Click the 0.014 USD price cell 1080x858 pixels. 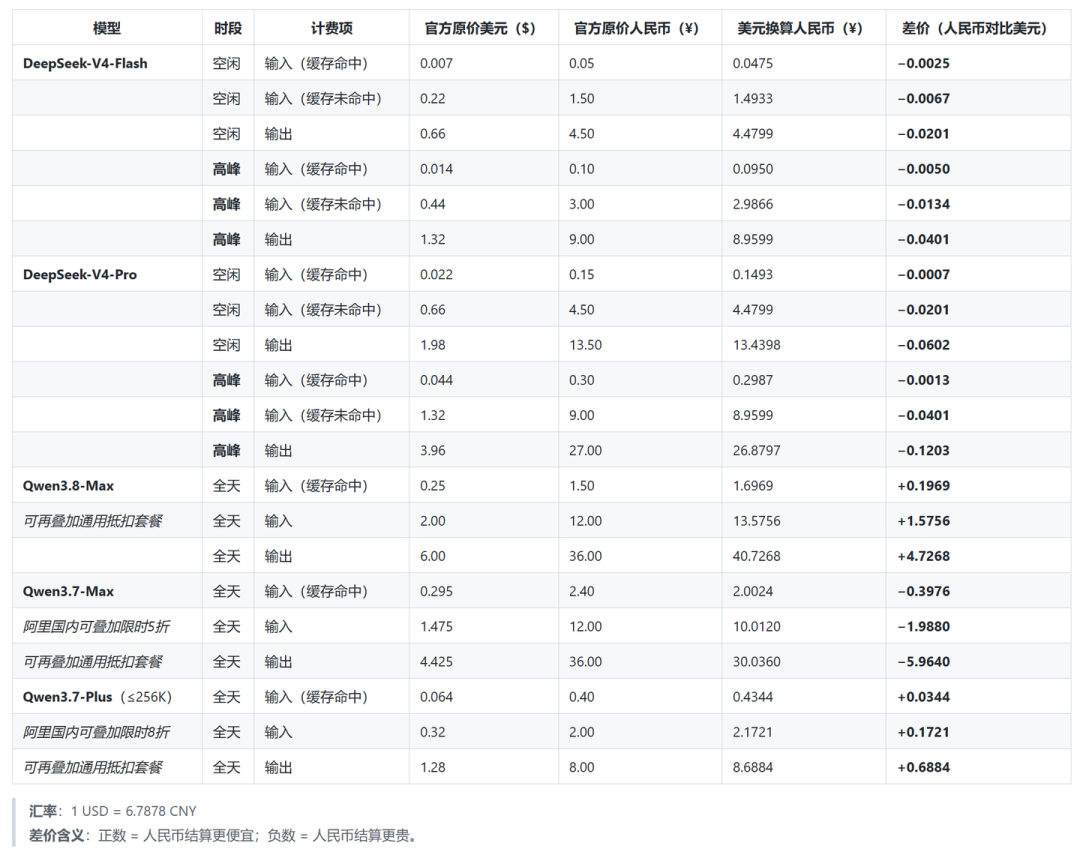tap(437, 169)
